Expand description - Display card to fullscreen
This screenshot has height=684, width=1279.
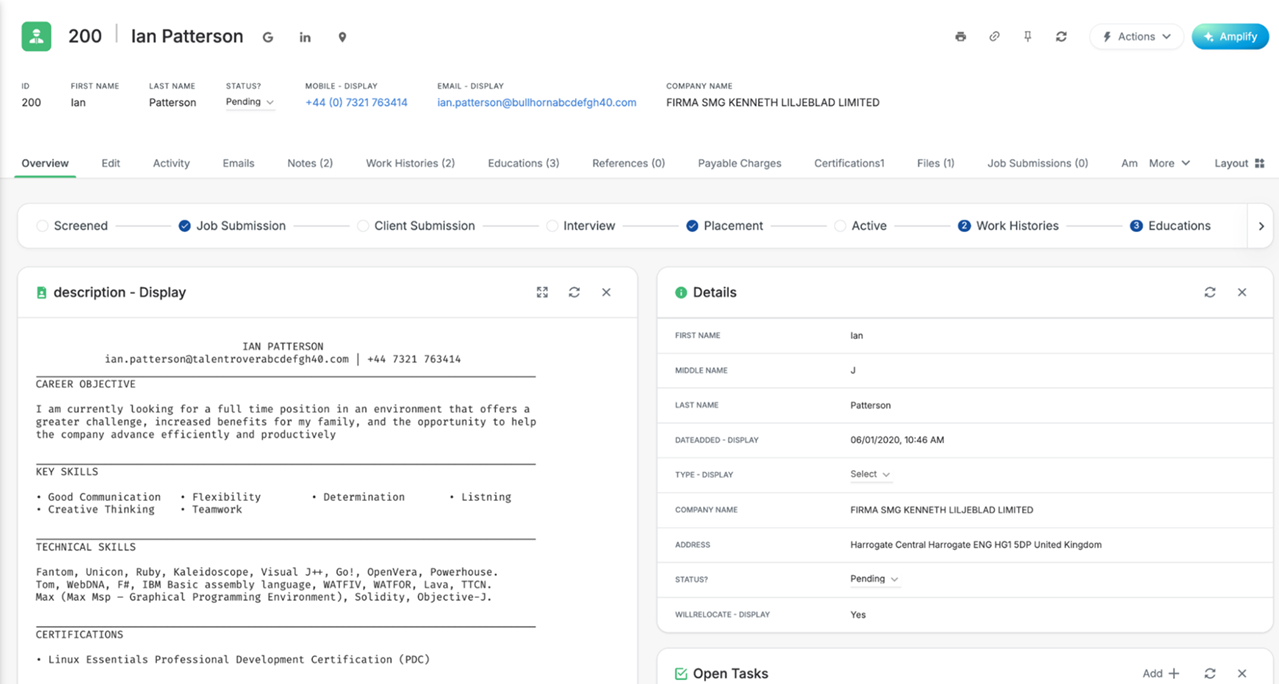[x=542, y=292]
